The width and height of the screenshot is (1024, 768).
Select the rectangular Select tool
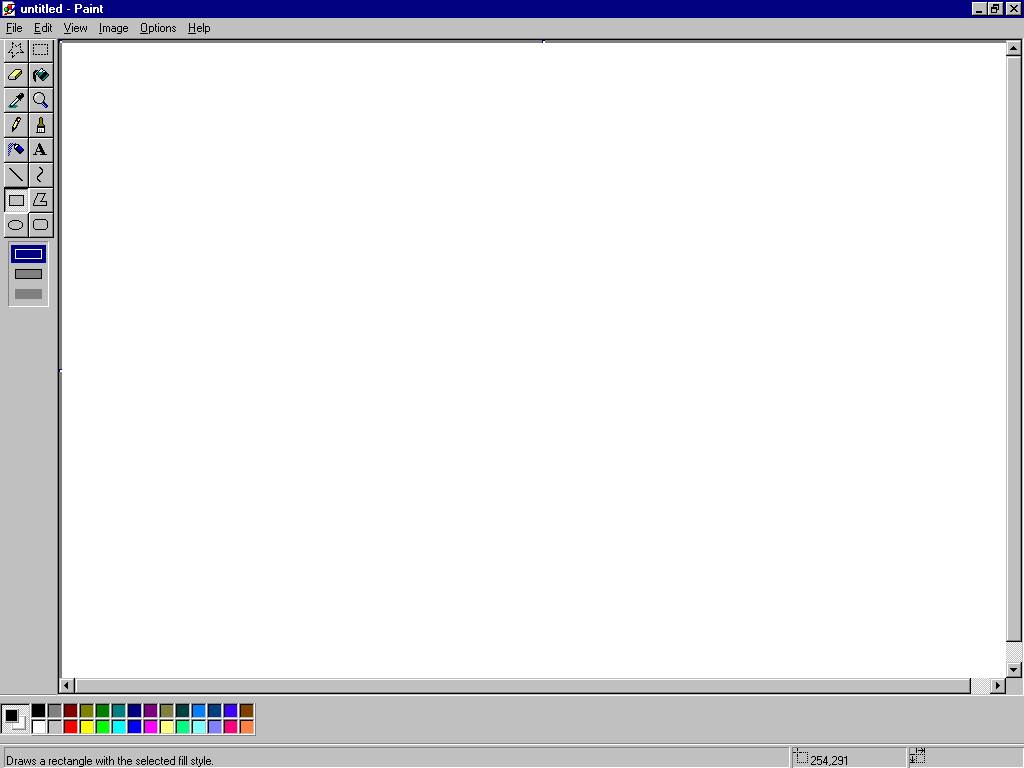coord(40,50)
